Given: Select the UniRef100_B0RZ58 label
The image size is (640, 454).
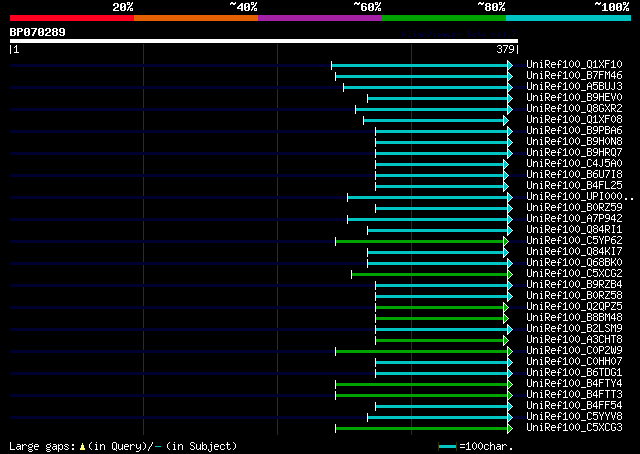Looking at the screenshot, I should click(x=574, y=296).
